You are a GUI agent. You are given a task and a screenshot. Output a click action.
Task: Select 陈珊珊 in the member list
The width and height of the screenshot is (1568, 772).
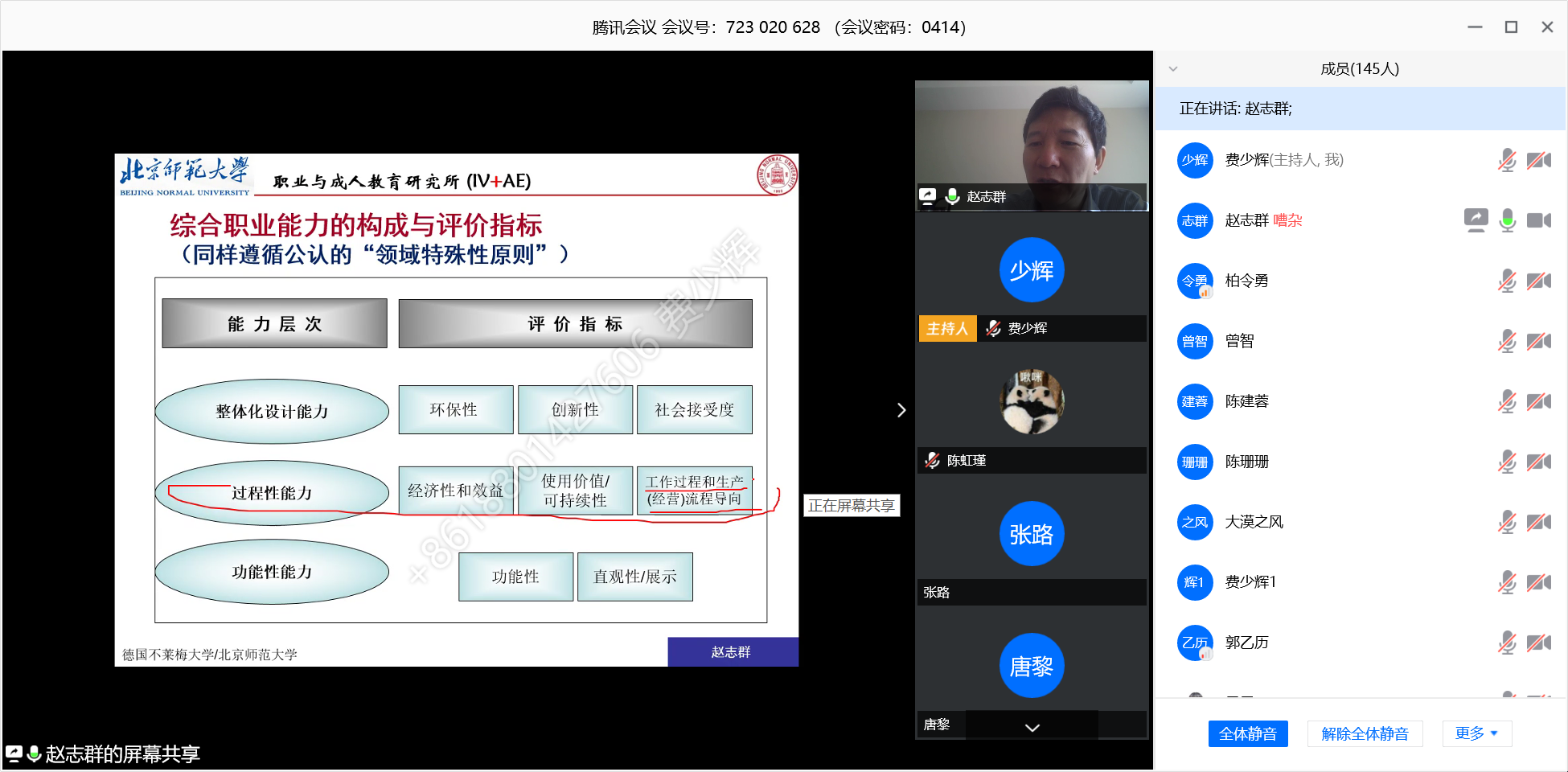1246,462
